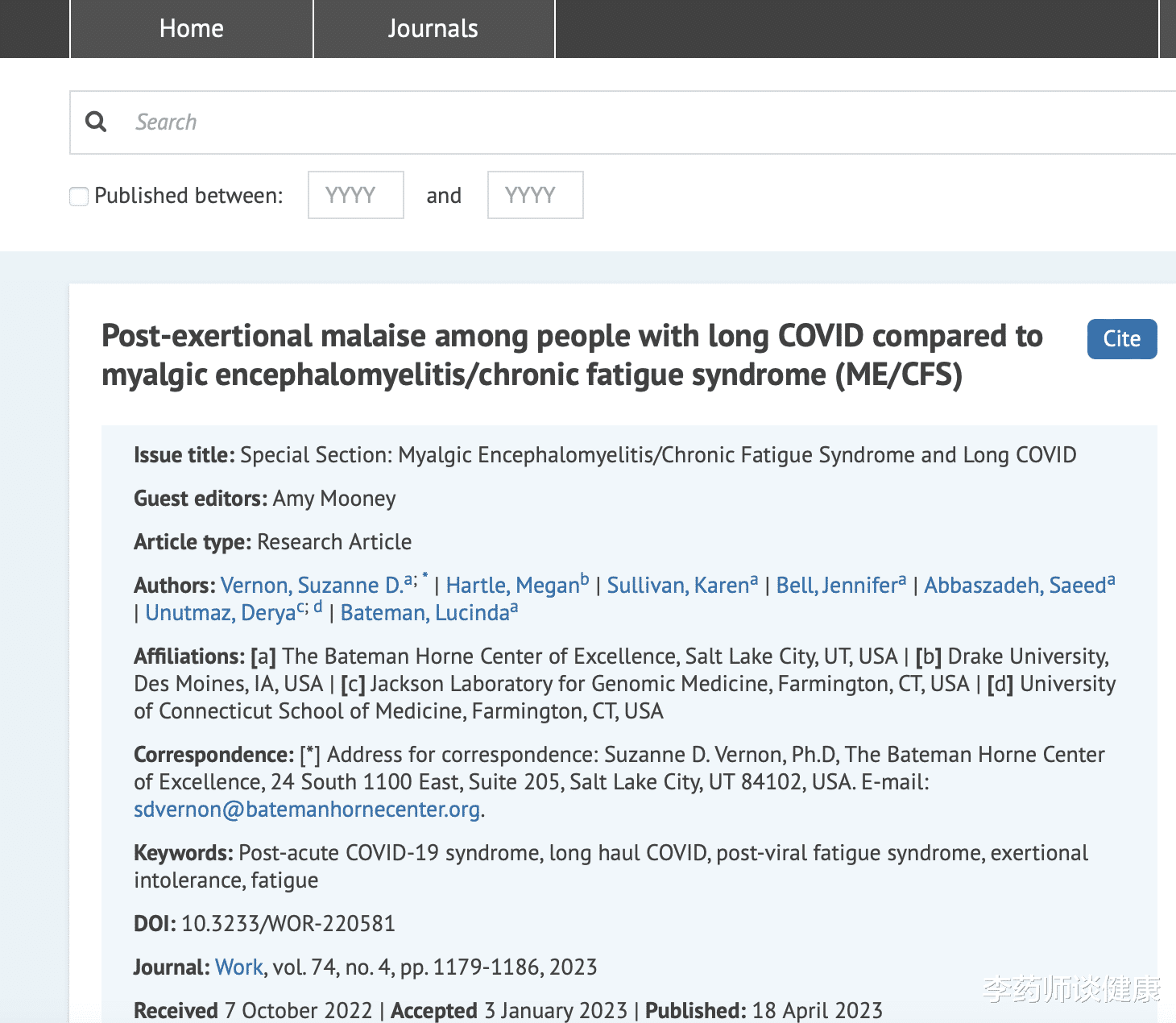Open author Abbaszadeh, Saeed link

[1015, 586]
